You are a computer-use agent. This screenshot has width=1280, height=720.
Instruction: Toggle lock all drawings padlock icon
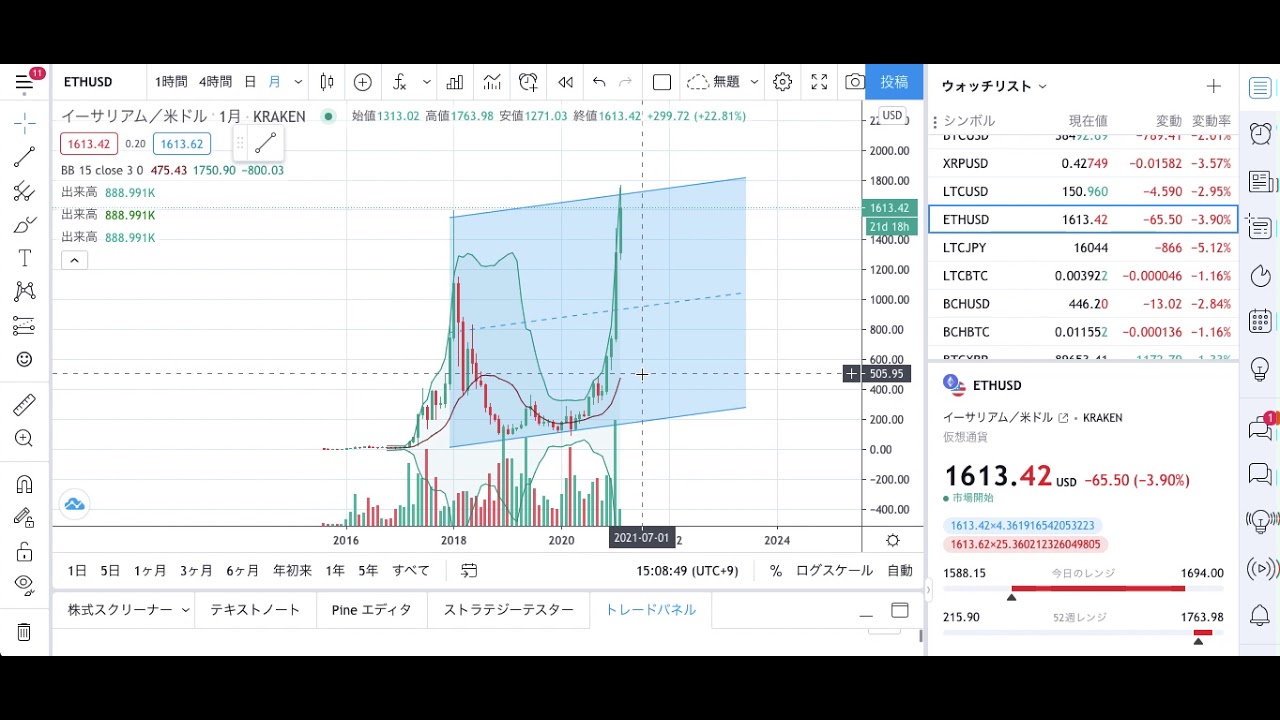[x=24, y=551]
